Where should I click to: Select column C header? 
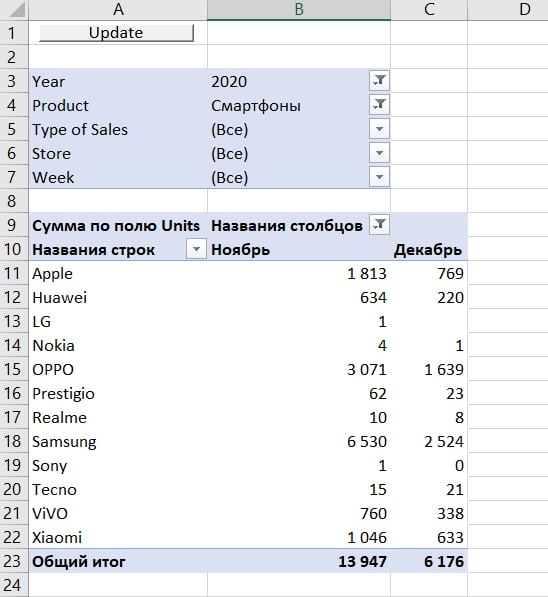[429, 10]
